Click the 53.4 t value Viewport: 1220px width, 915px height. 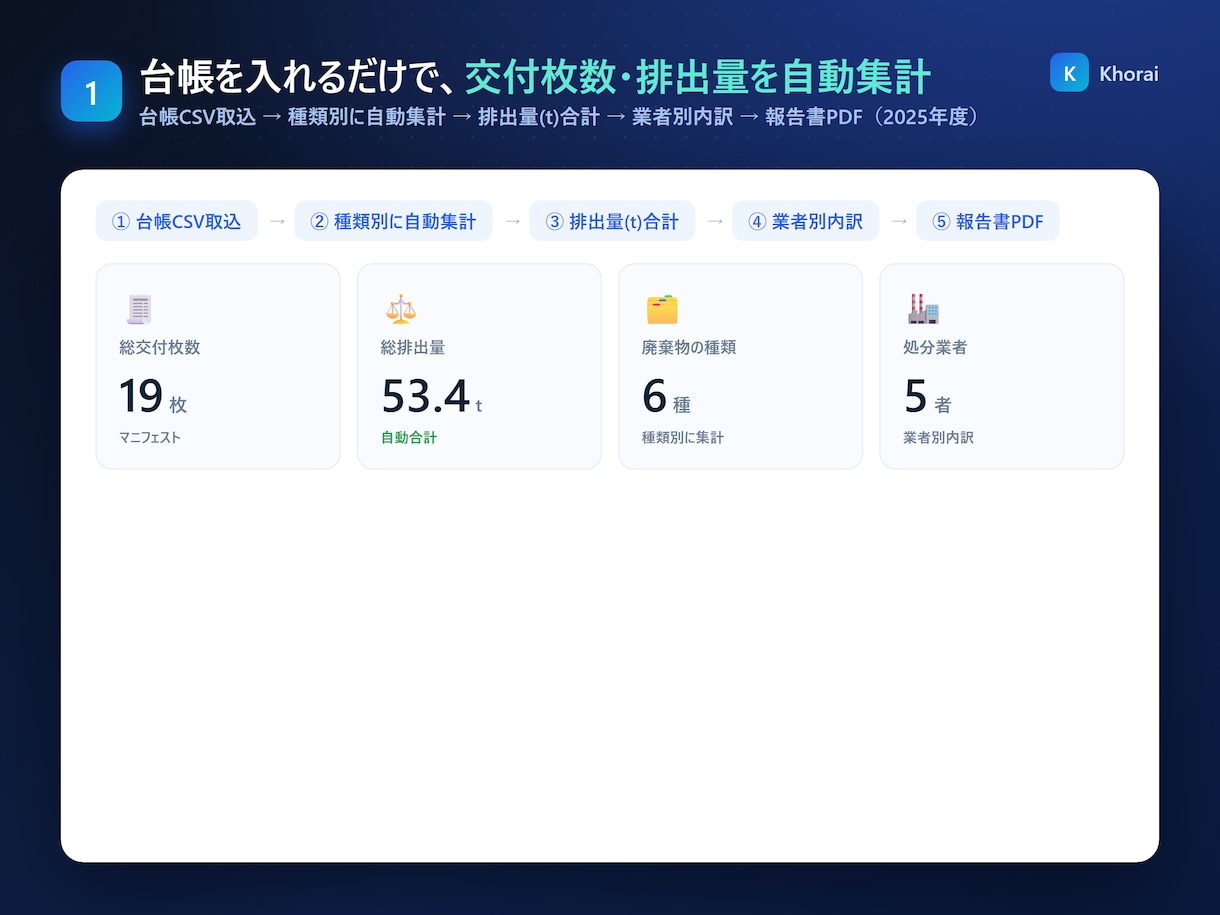click(432, 396)
